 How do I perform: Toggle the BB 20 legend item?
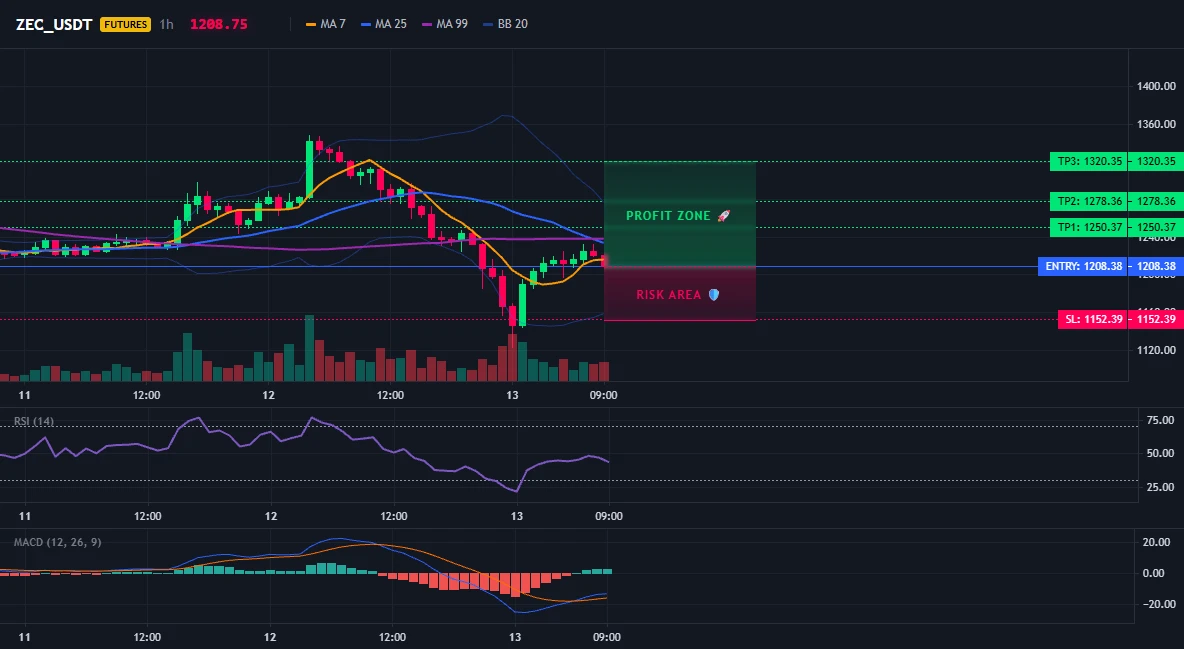(505, 24)
